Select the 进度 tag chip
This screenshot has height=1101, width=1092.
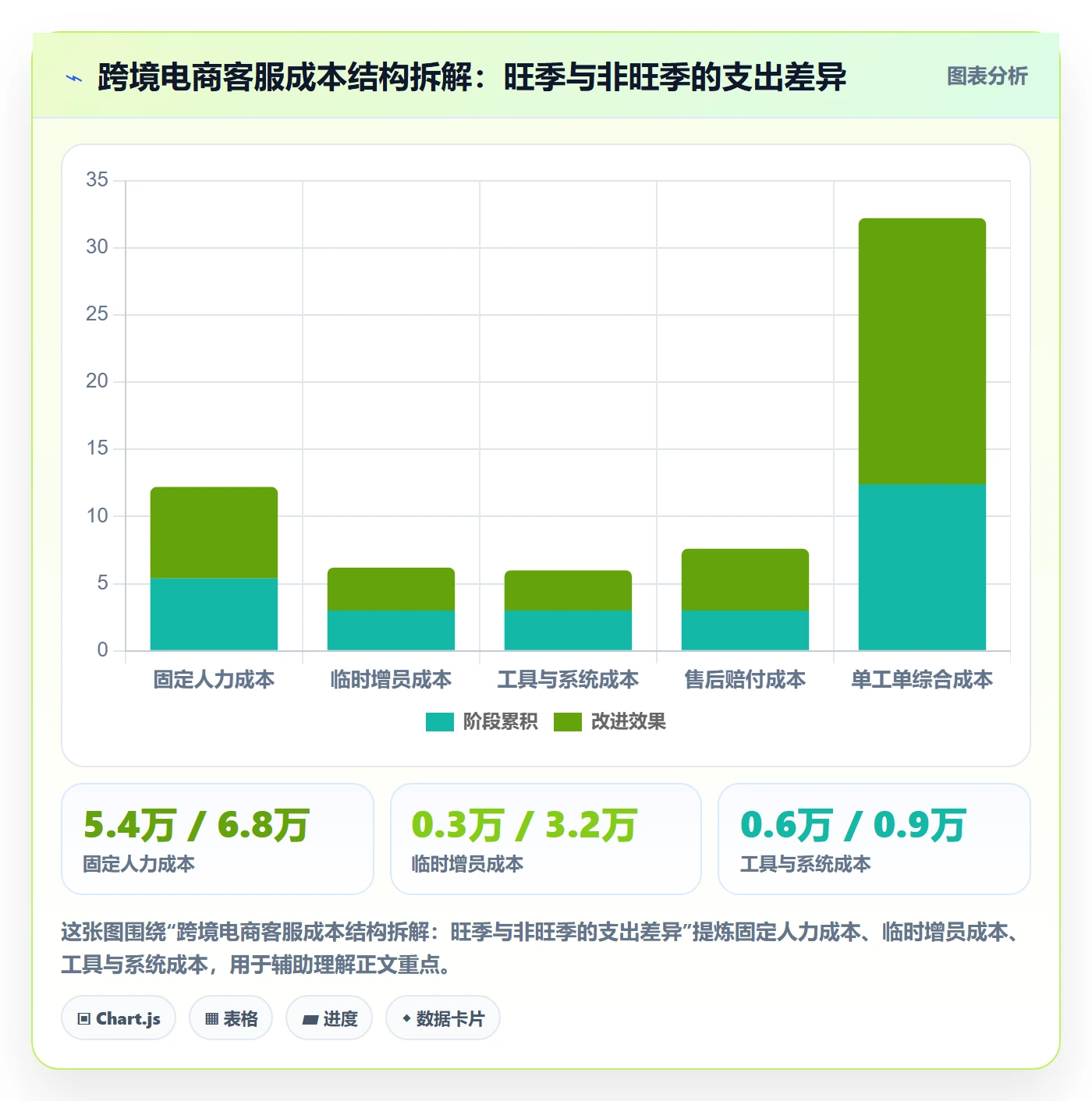coord(329,1018)
